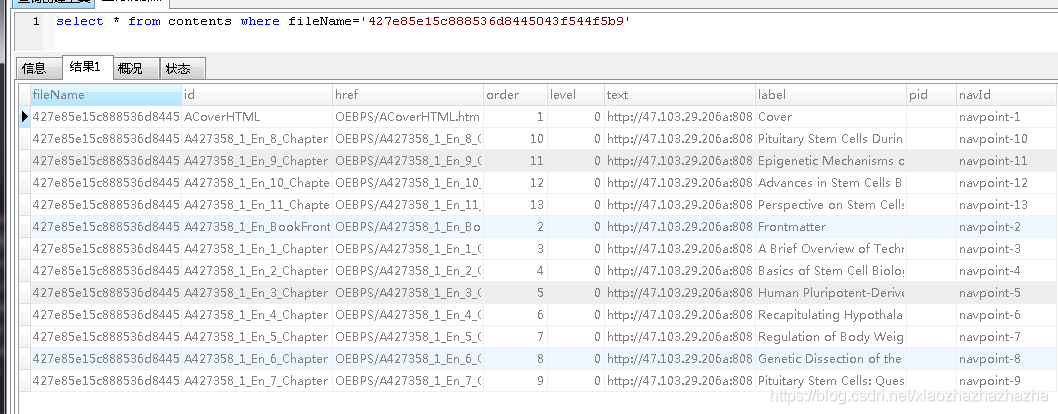Click the fileName column header
The image size is (1058, 414).
click(106, 95)
